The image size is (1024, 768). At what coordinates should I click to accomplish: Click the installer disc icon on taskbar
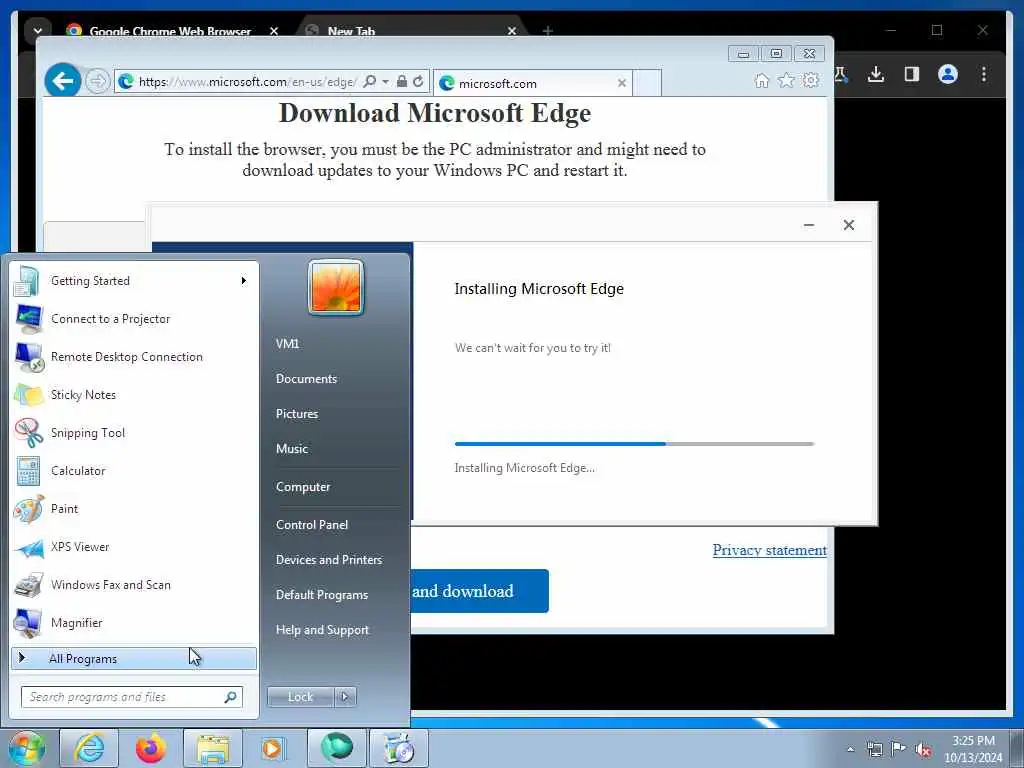[x=399, y=748]
